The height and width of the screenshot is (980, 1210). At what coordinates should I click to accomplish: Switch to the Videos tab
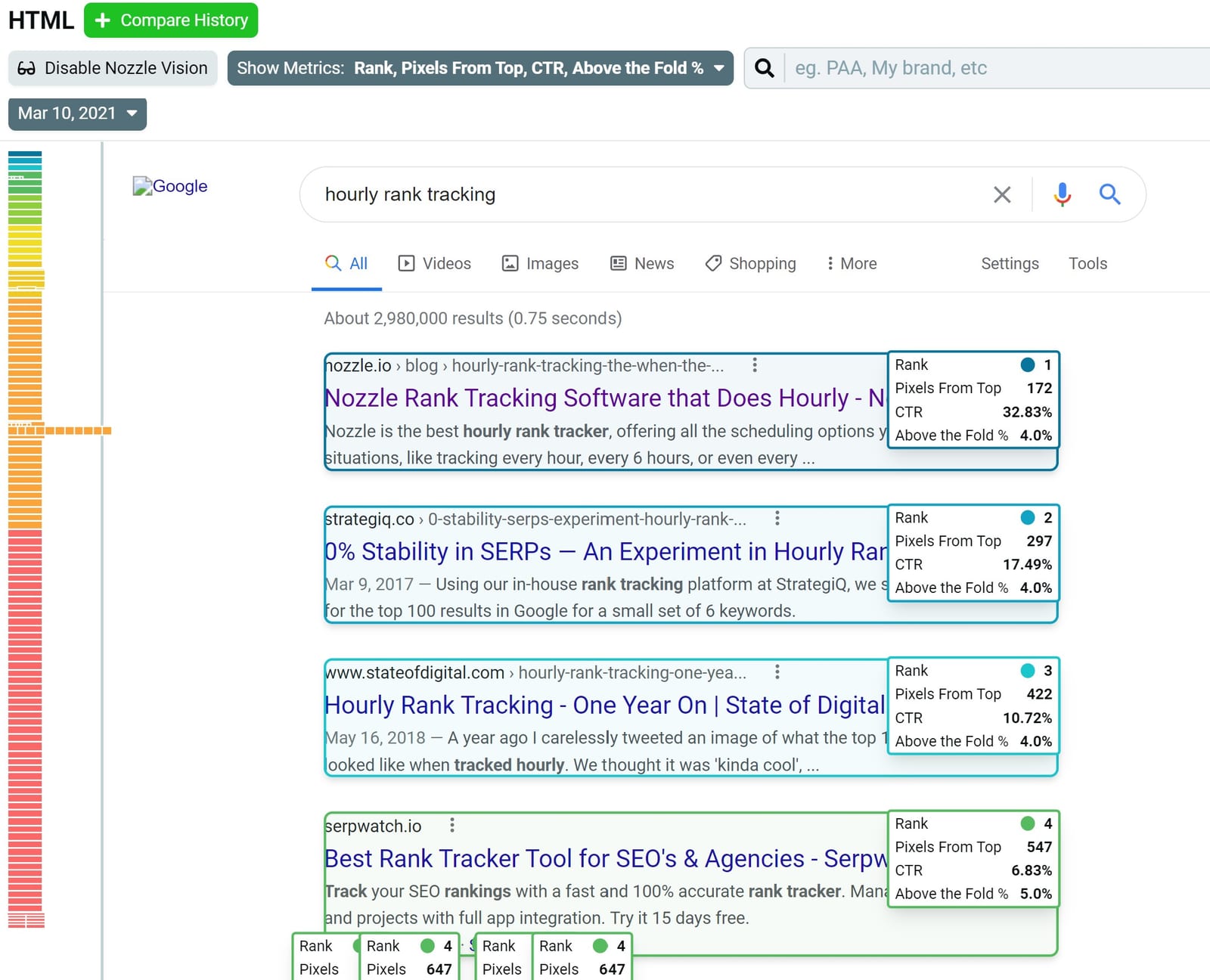435,264
